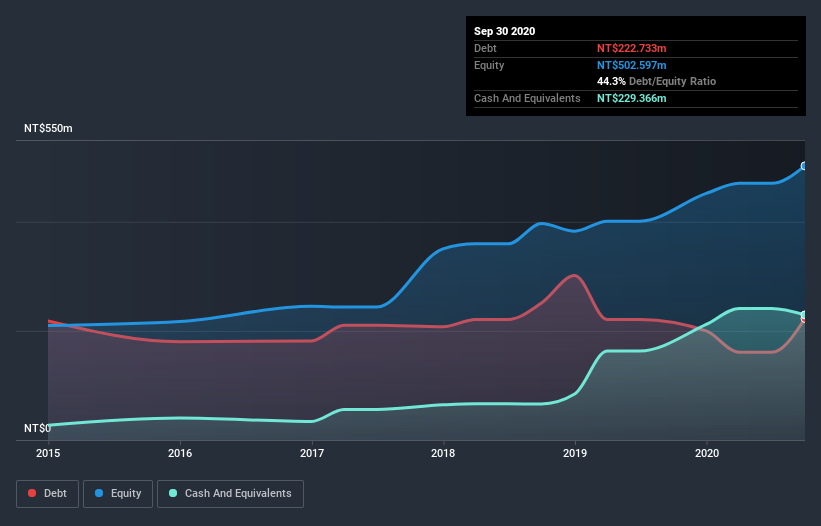This screenshot has width=821, height=526.
Task: Click the NT$229.366m cash value
Action: pyautogui.click(x=631, y=98)
